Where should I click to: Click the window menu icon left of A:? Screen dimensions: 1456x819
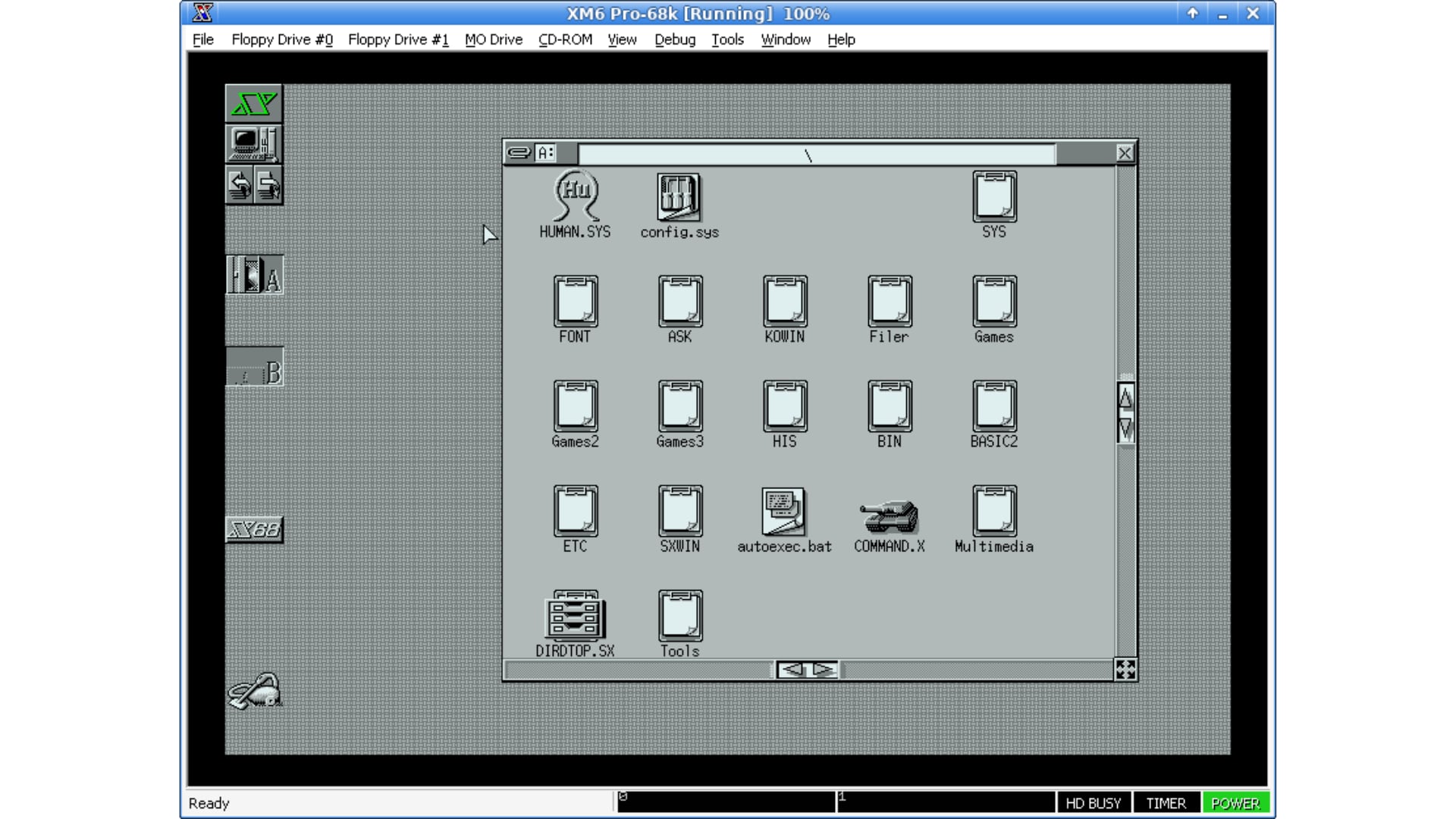click(x=519, y=153)
